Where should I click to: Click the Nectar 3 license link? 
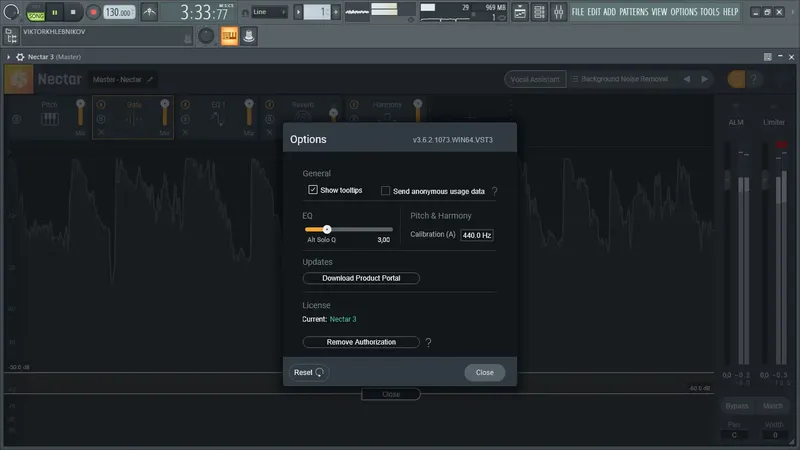point(343,319)
